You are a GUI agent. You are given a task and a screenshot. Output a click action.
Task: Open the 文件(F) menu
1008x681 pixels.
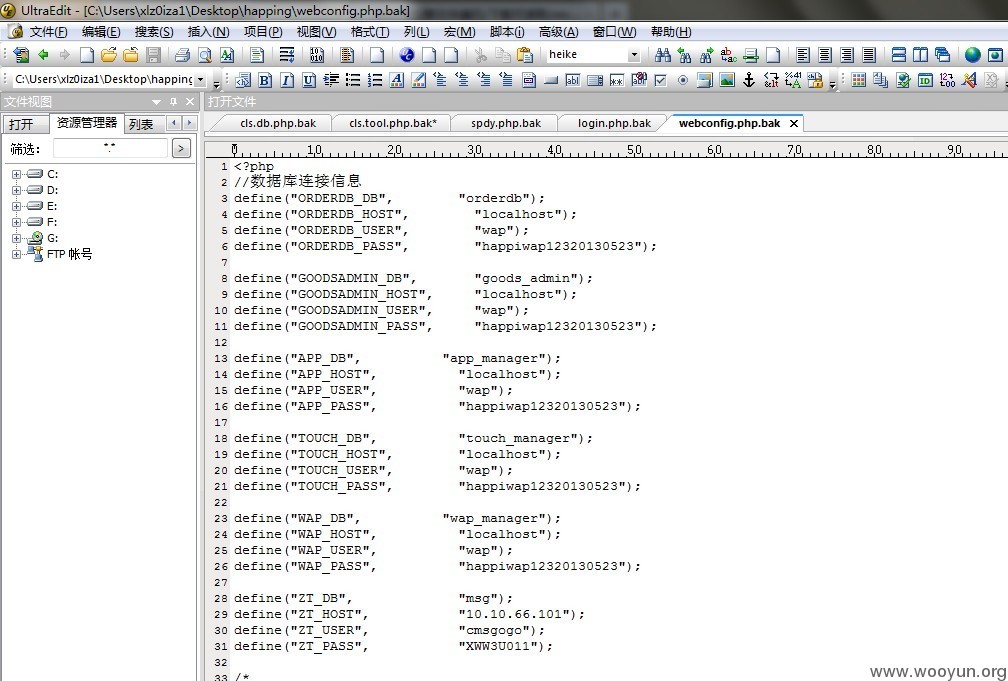48,32
